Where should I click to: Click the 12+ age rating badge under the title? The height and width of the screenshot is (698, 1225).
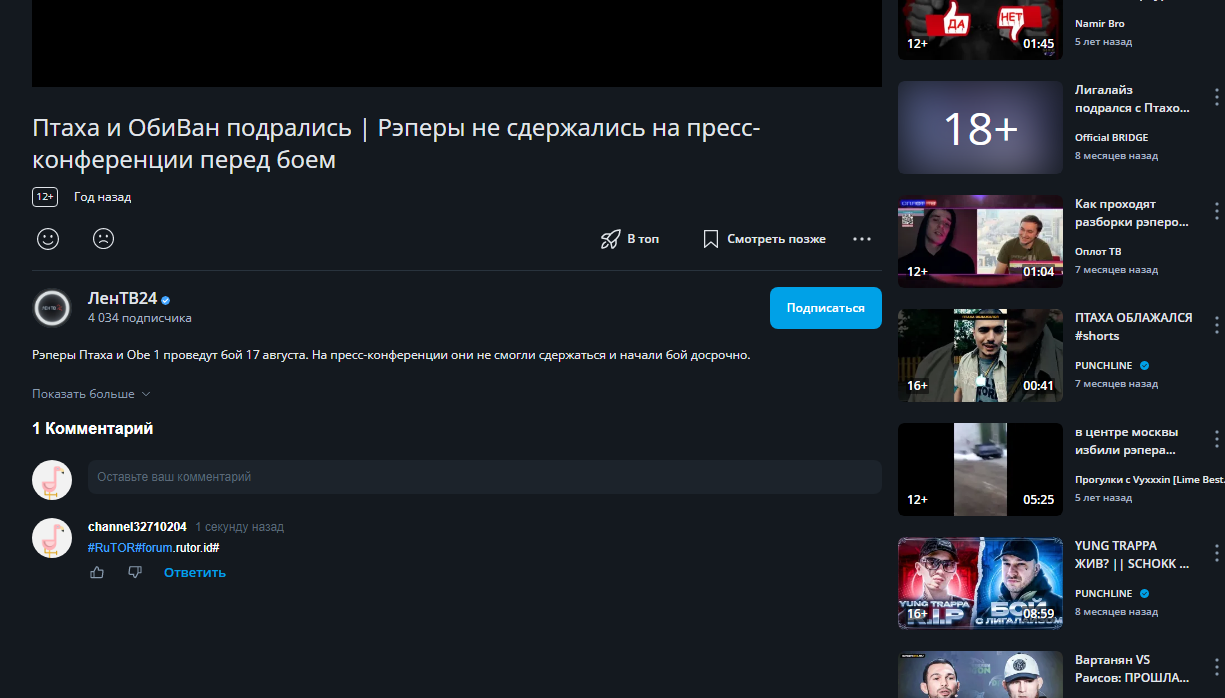click(x=45, y=197)
